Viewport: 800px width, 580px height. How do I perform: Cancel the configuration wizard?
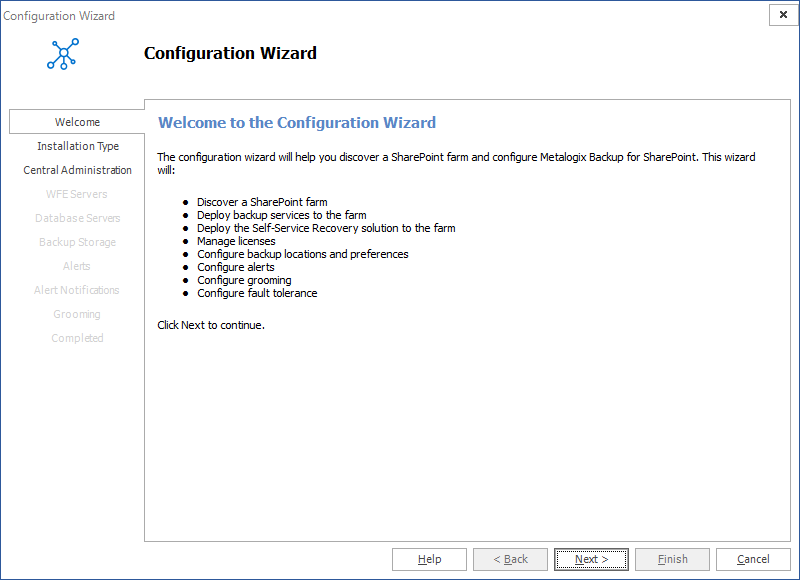tap(753, 559)
